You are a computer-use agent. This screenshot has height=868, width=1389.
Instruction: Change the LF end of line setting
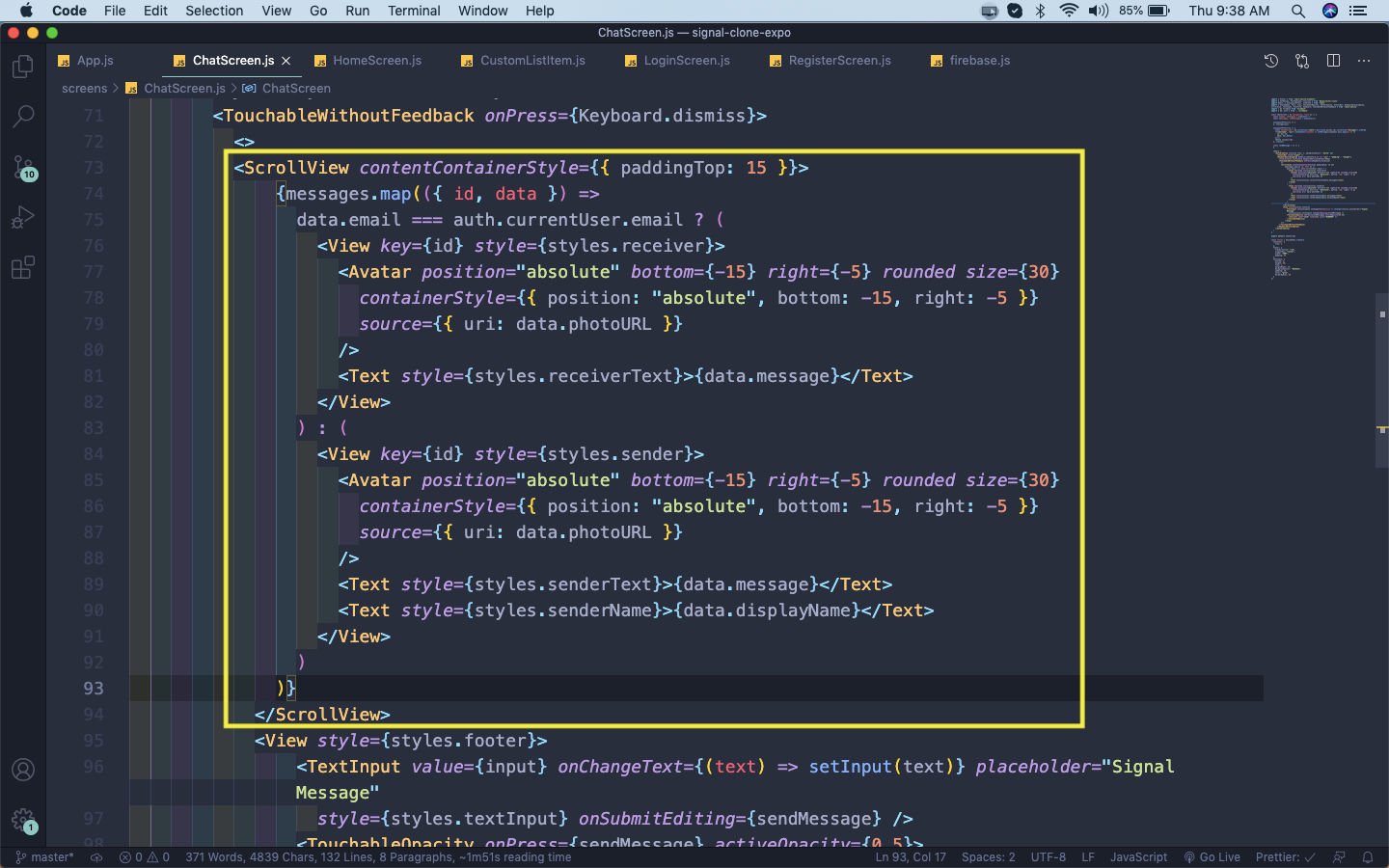[1088, 857]
